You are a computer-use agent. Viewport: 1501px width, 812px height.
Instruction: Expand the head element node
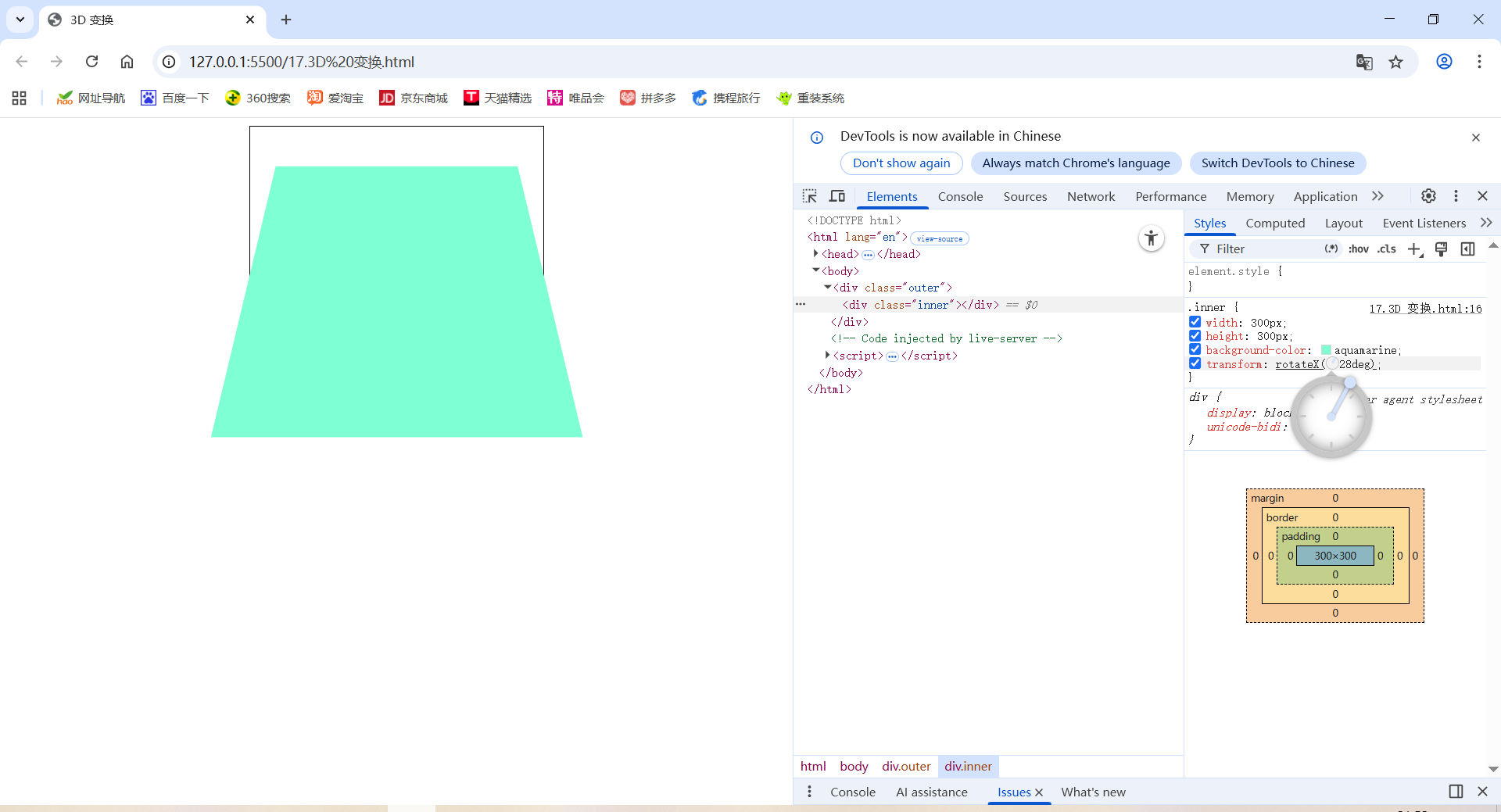(x=815, y=253)
